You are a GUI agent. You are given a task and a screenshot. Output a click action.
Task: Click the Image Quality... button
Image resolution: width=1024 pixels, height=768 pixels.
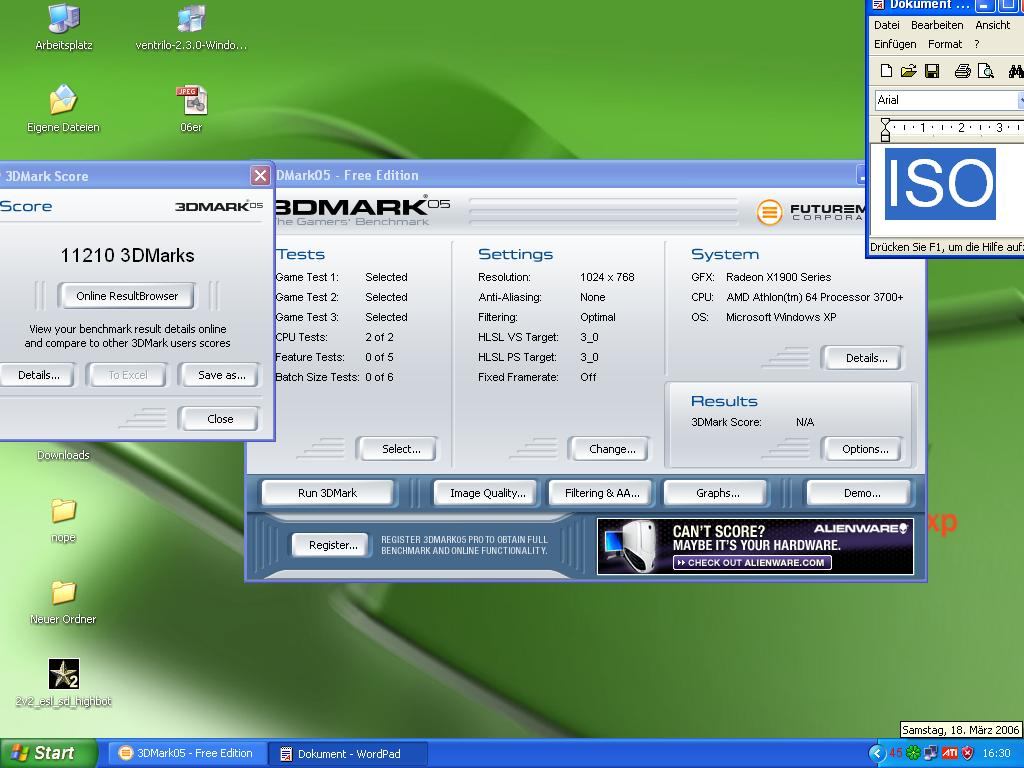pyautogui.click(x=487, y=493)
